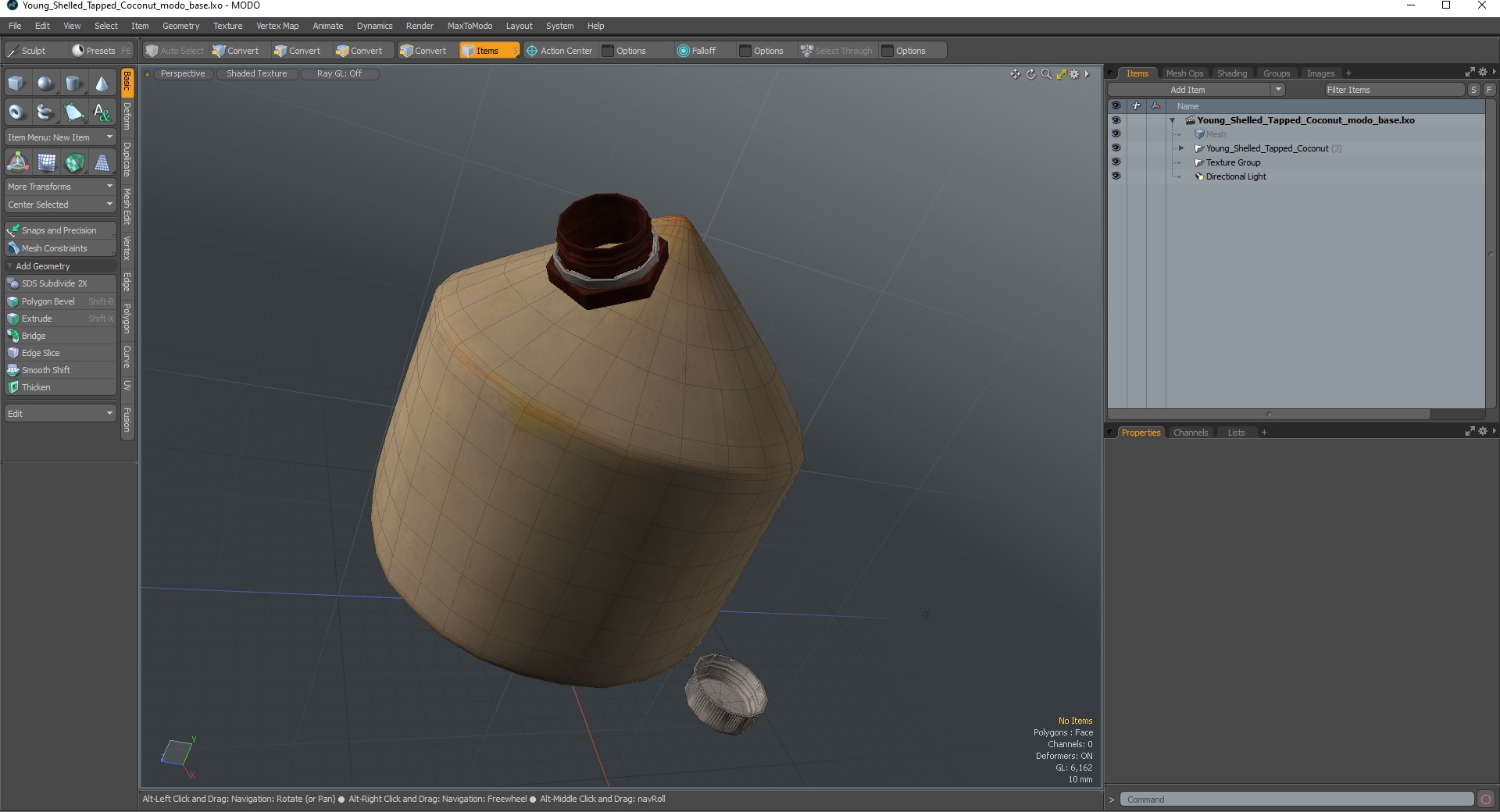Switch to the Channels tab

(1191, 433)
